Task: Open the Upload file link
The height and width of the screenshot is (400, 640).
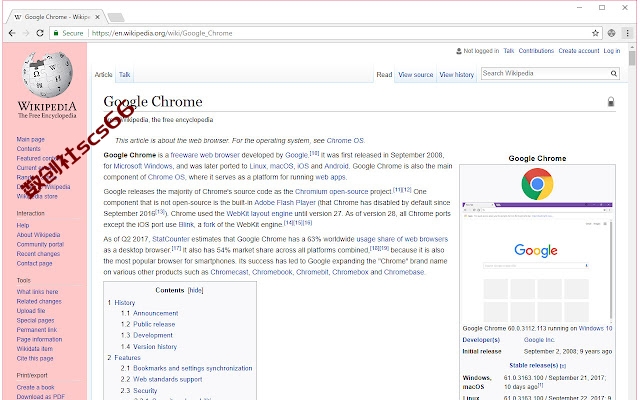Action: 31,311
